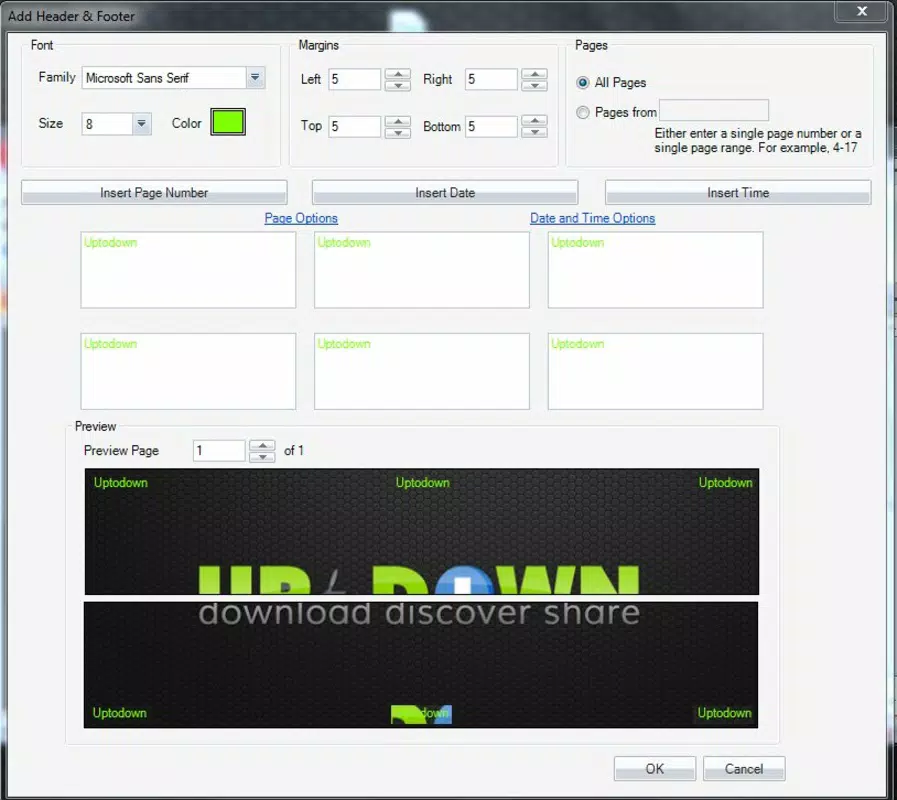The width and height of the screenshot is (897, 800).
Task: Increase the Right margin with up arrow
Action: (534, 74)
